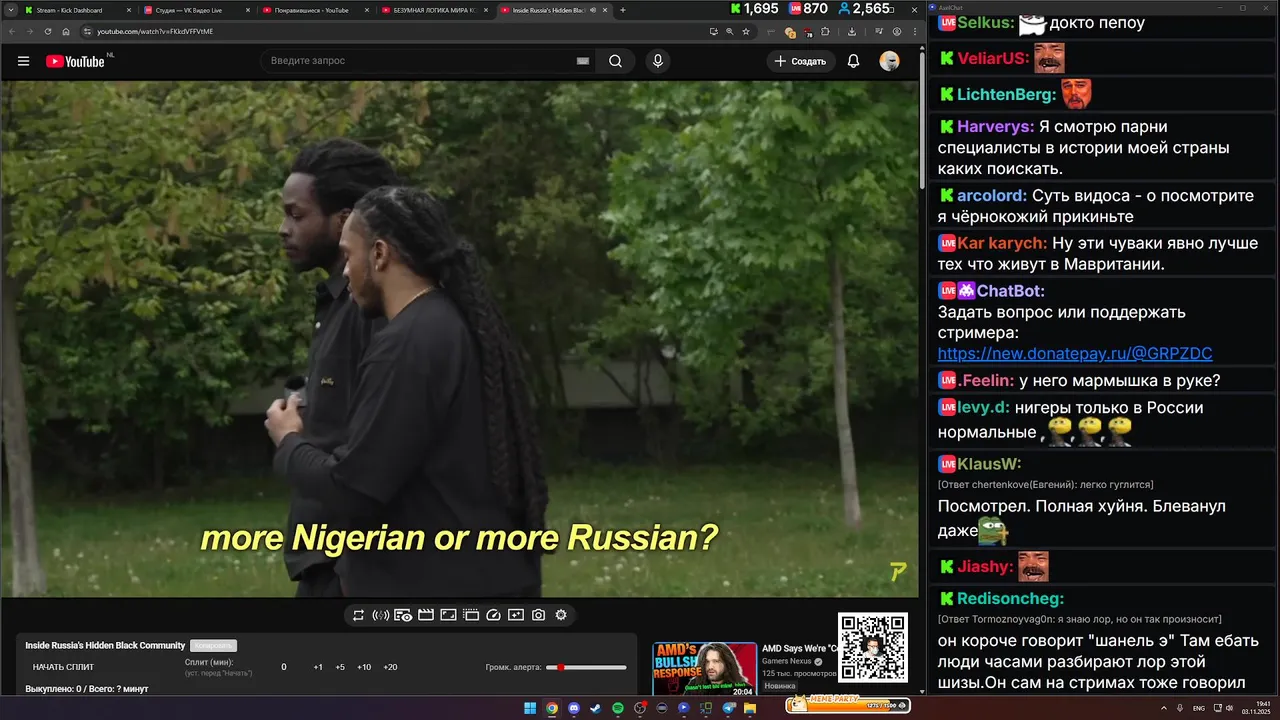Select the split +5 minutes option
This screenshot has height=720, width=1280.
pos(340,667)
